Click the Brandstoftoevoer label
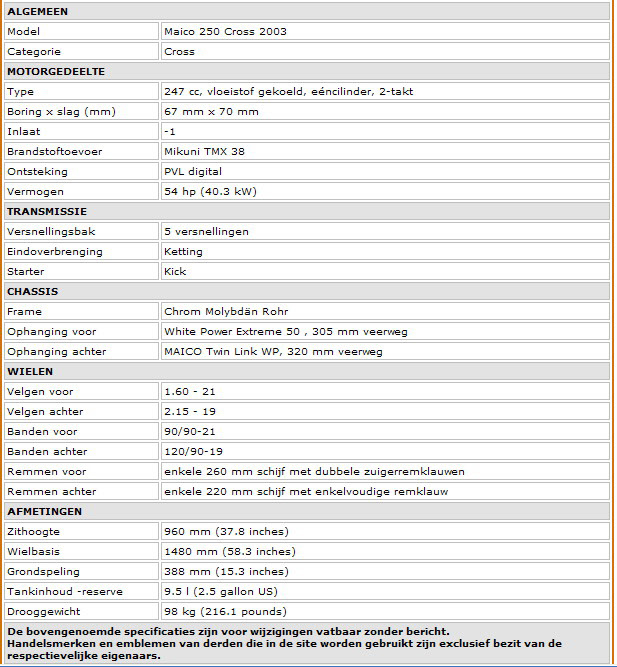Viewport: 617px width, 667px height. (54, 151)
